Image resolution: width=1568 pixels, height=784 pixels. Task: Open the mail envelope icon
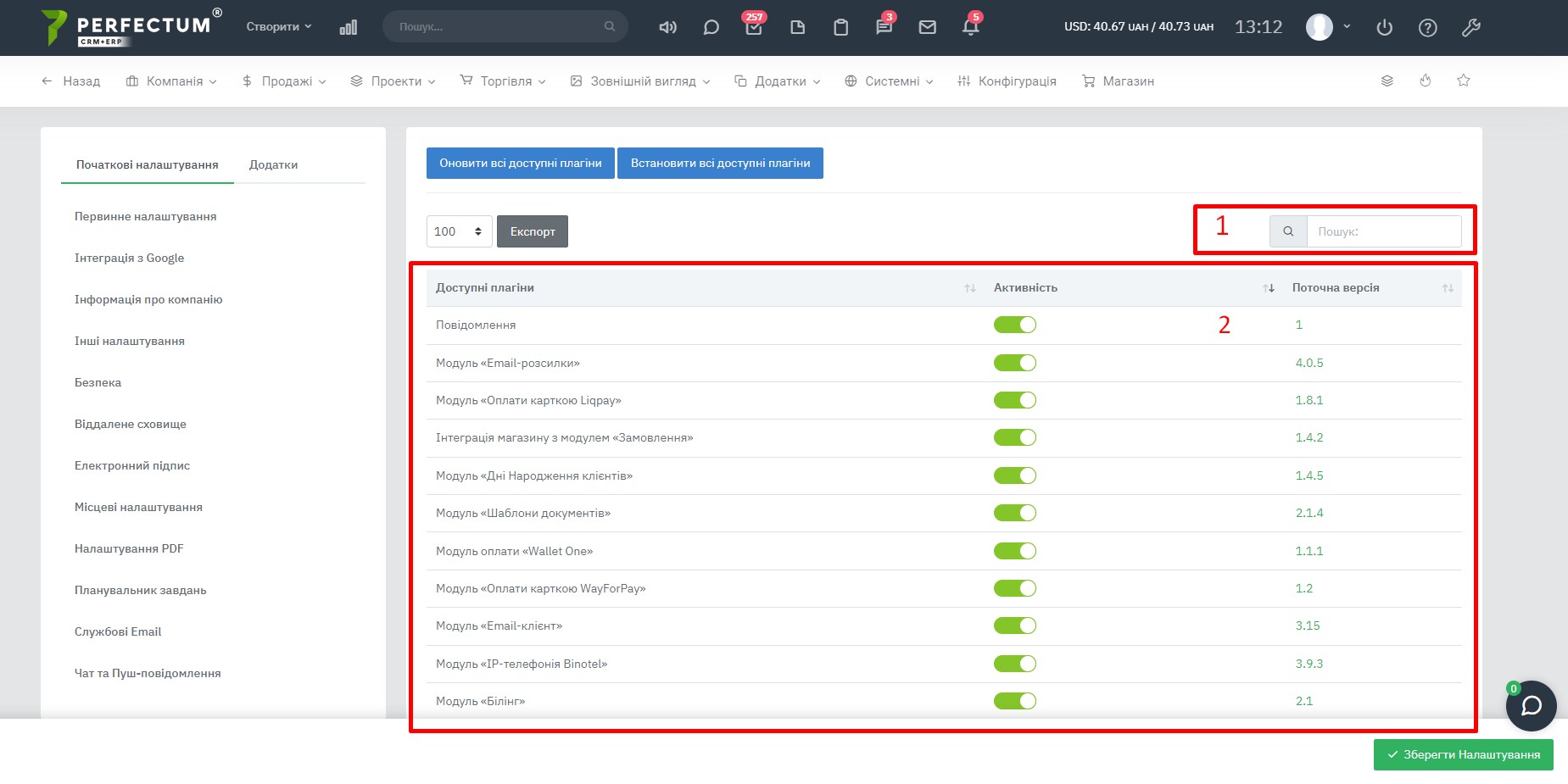[927, 27]
